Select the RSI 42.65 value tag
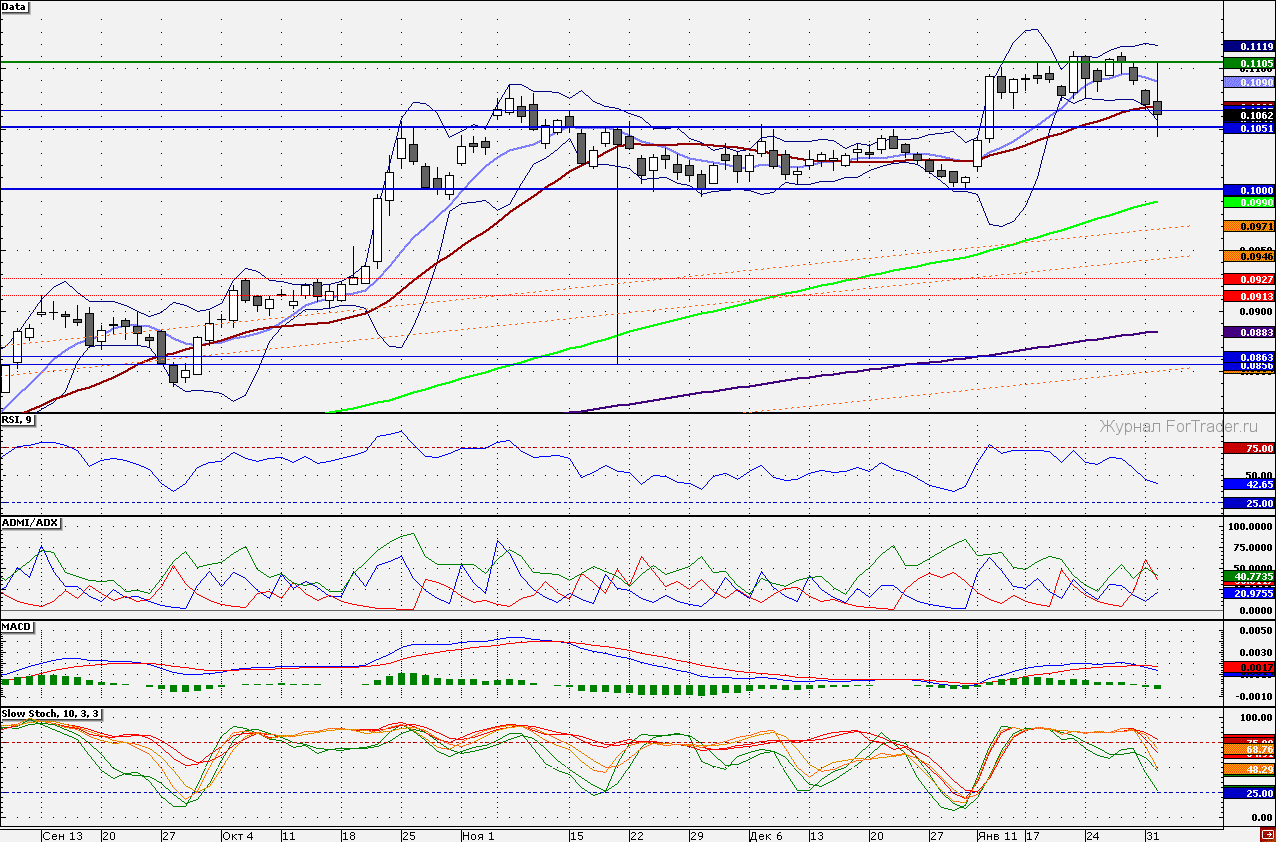1276x842 pixels. (1249, 484)
